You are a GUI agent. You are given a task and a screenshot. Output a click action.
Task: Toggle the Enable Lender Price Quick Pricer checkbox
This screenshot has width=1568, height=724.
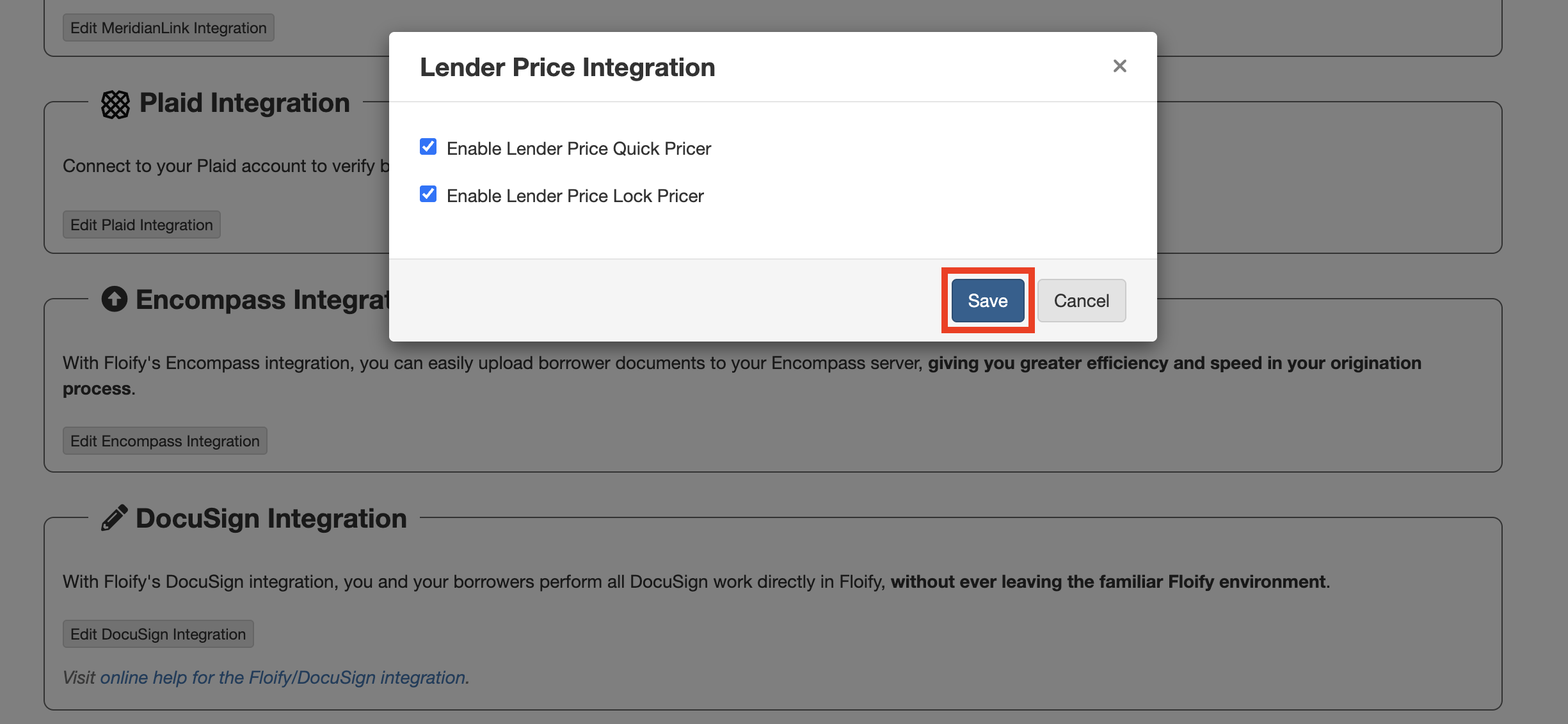(x=428, y=146)
